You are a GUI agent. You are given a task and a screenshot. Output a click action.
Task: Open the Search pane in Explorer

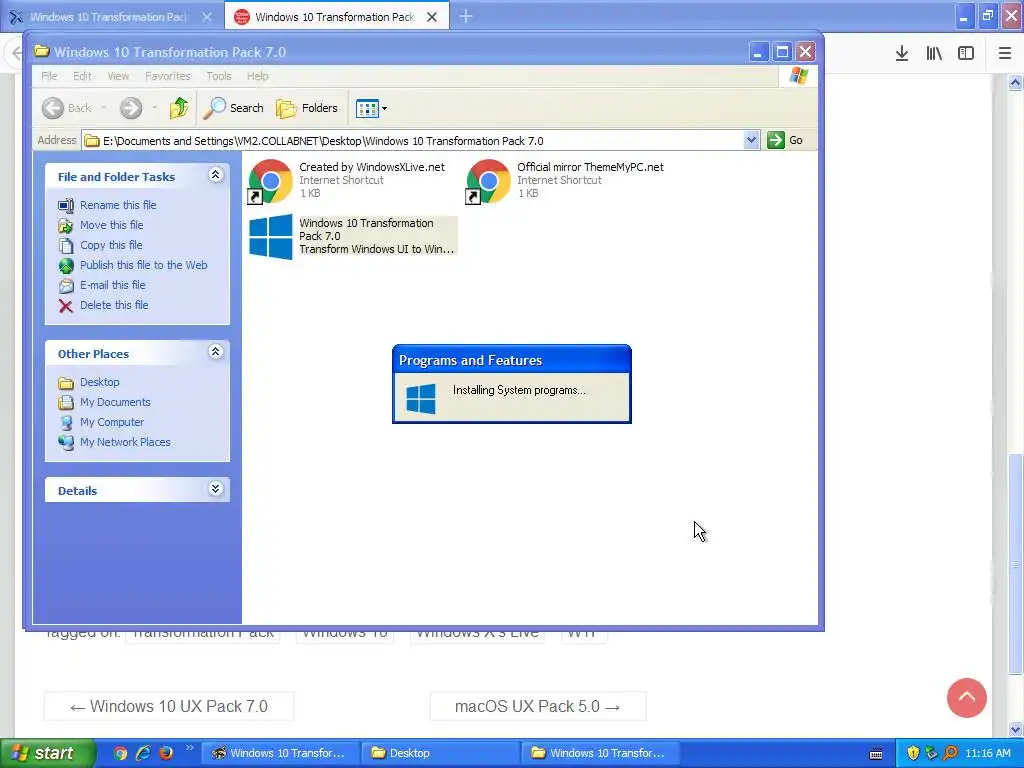pyautogui.click(x=233, y=108)
